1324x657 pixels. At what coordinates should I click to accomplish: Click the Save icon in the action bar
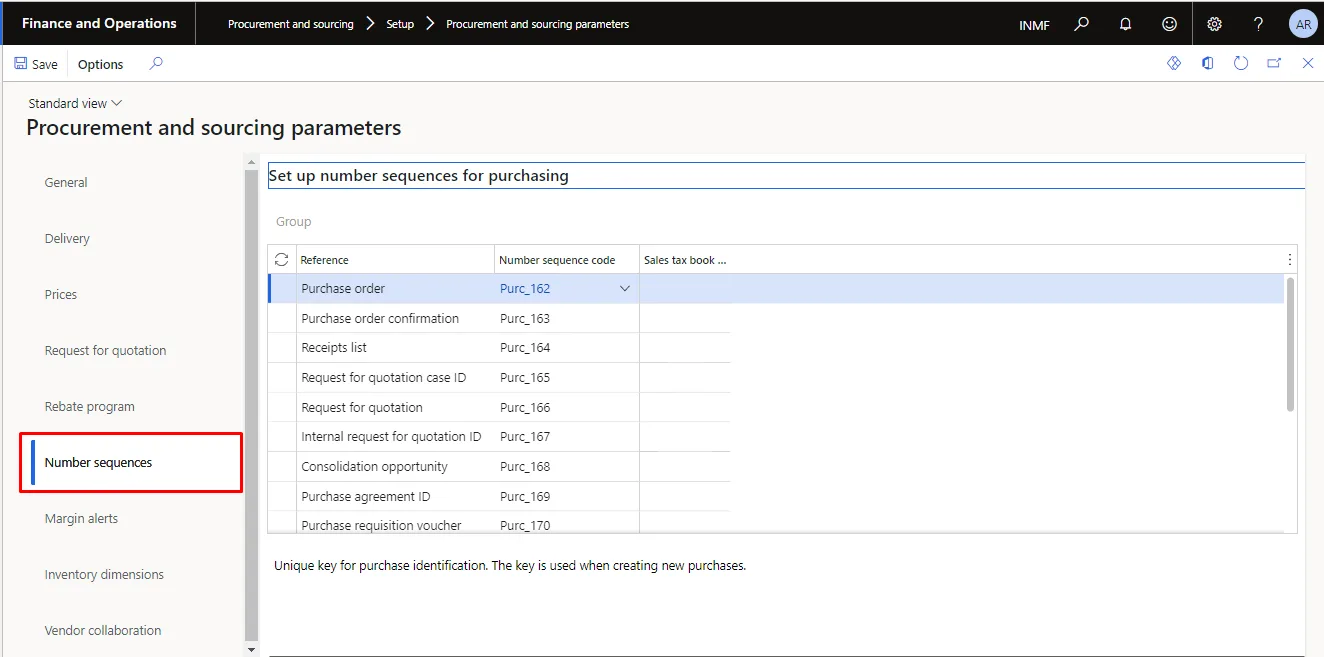pyautogui.click(x=21, y=64)
